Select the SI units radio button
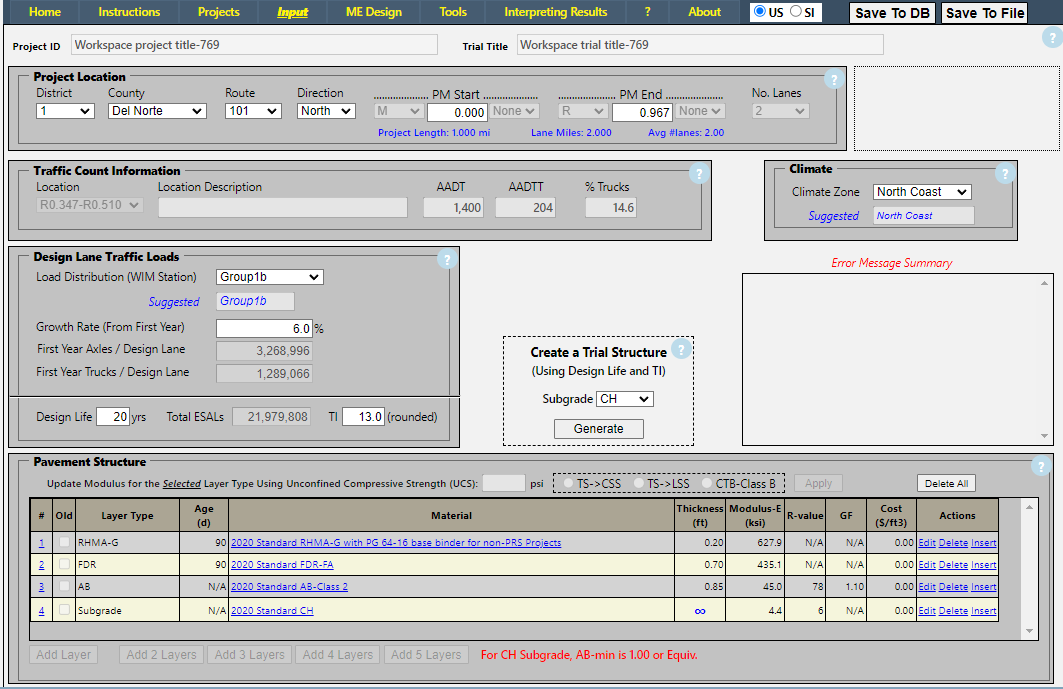The height and width of the screenshot is (689, 1063). coord(796,12)
